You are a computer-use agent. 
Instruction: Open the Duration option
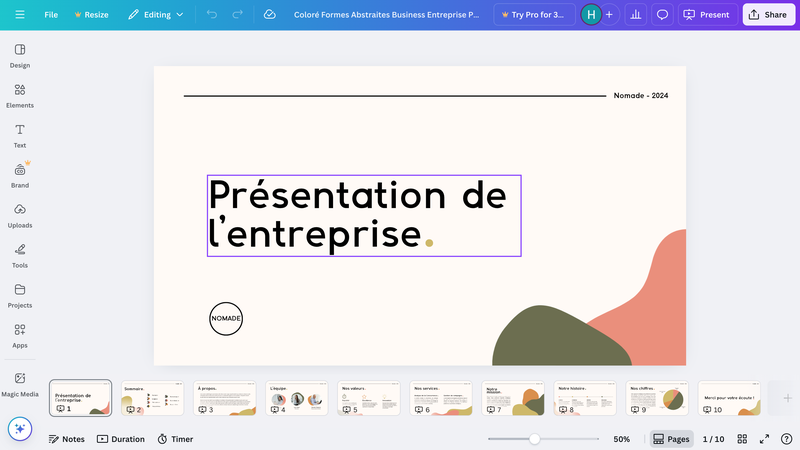[121, 439]
